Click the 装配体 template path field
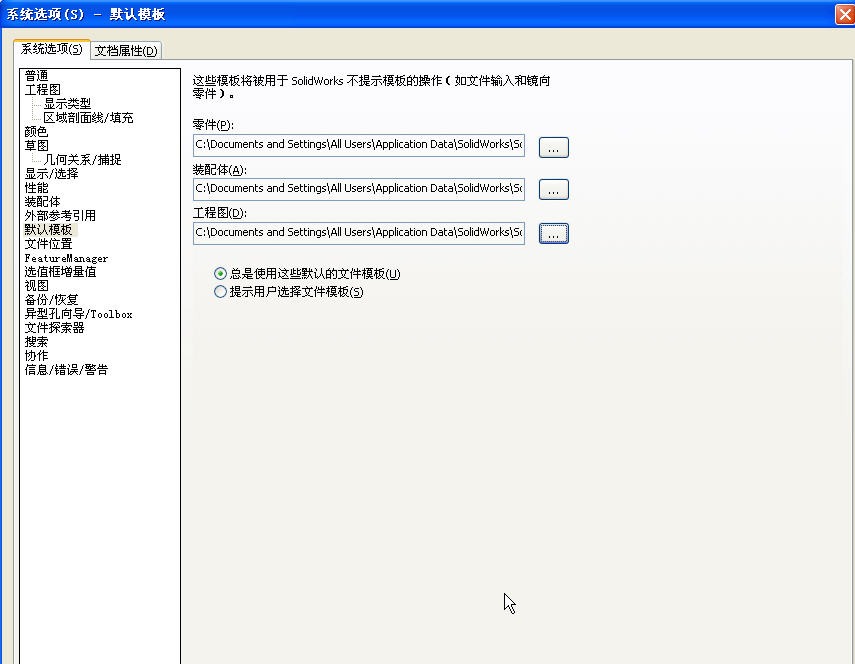 click(x=358, y=188)
